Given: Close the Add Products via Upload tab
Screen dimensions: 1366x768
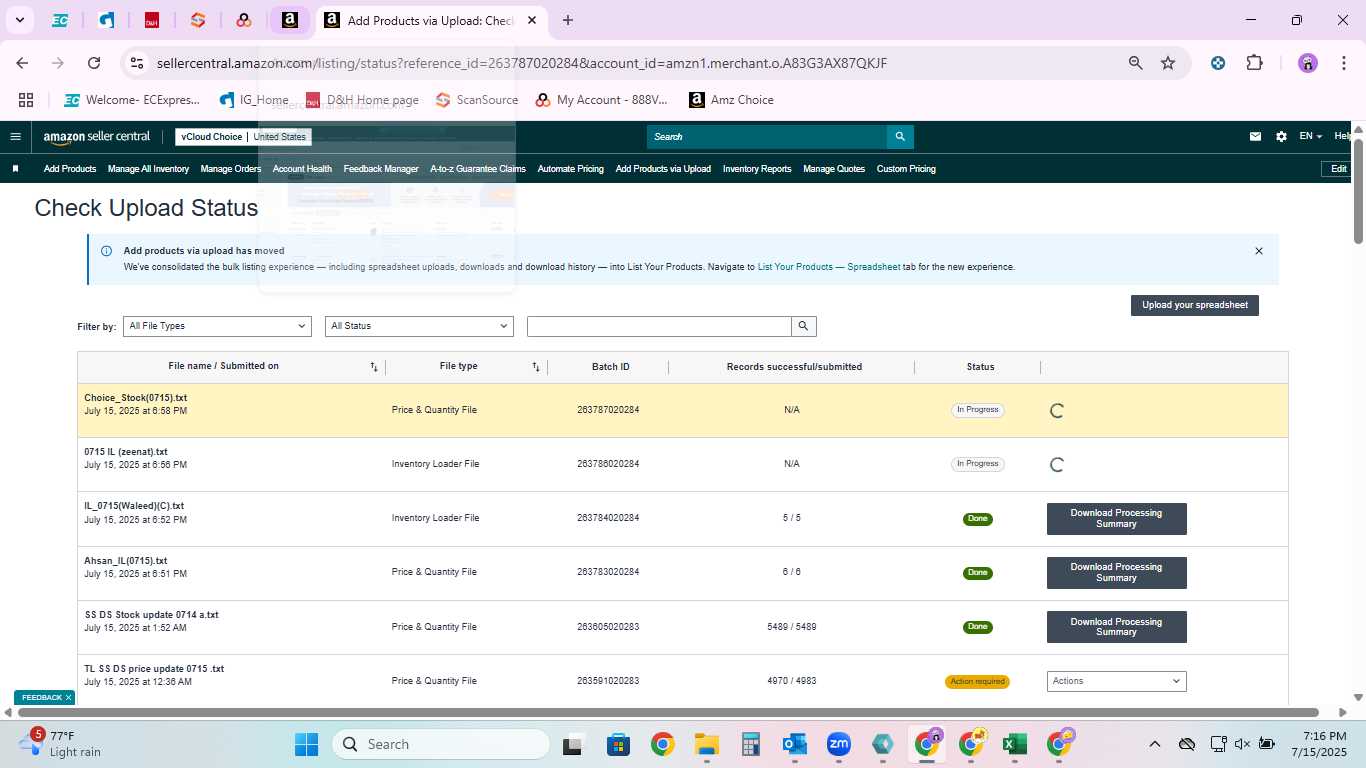Looking at the screenshot, I should point(532,20).
